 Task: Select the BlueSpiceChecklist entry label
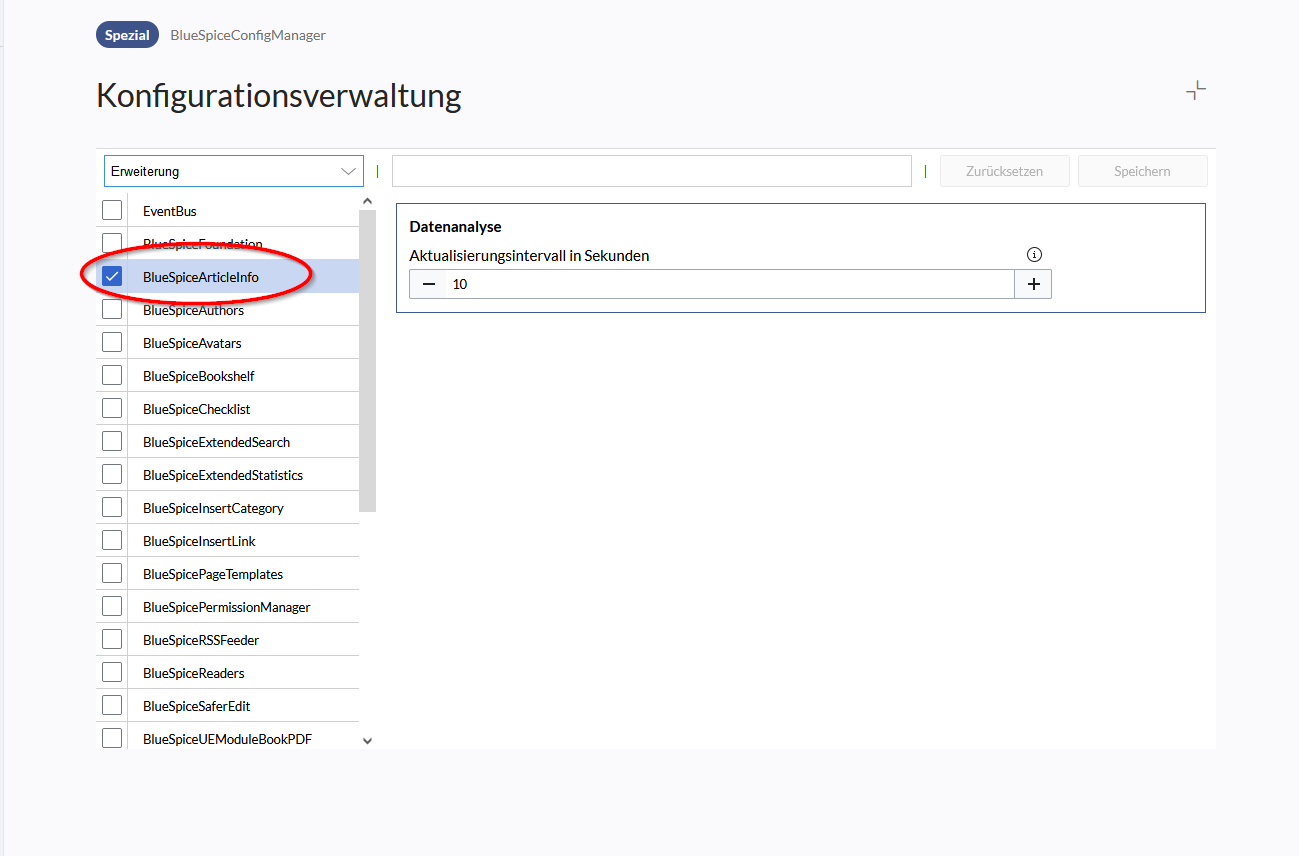point(197,409)
